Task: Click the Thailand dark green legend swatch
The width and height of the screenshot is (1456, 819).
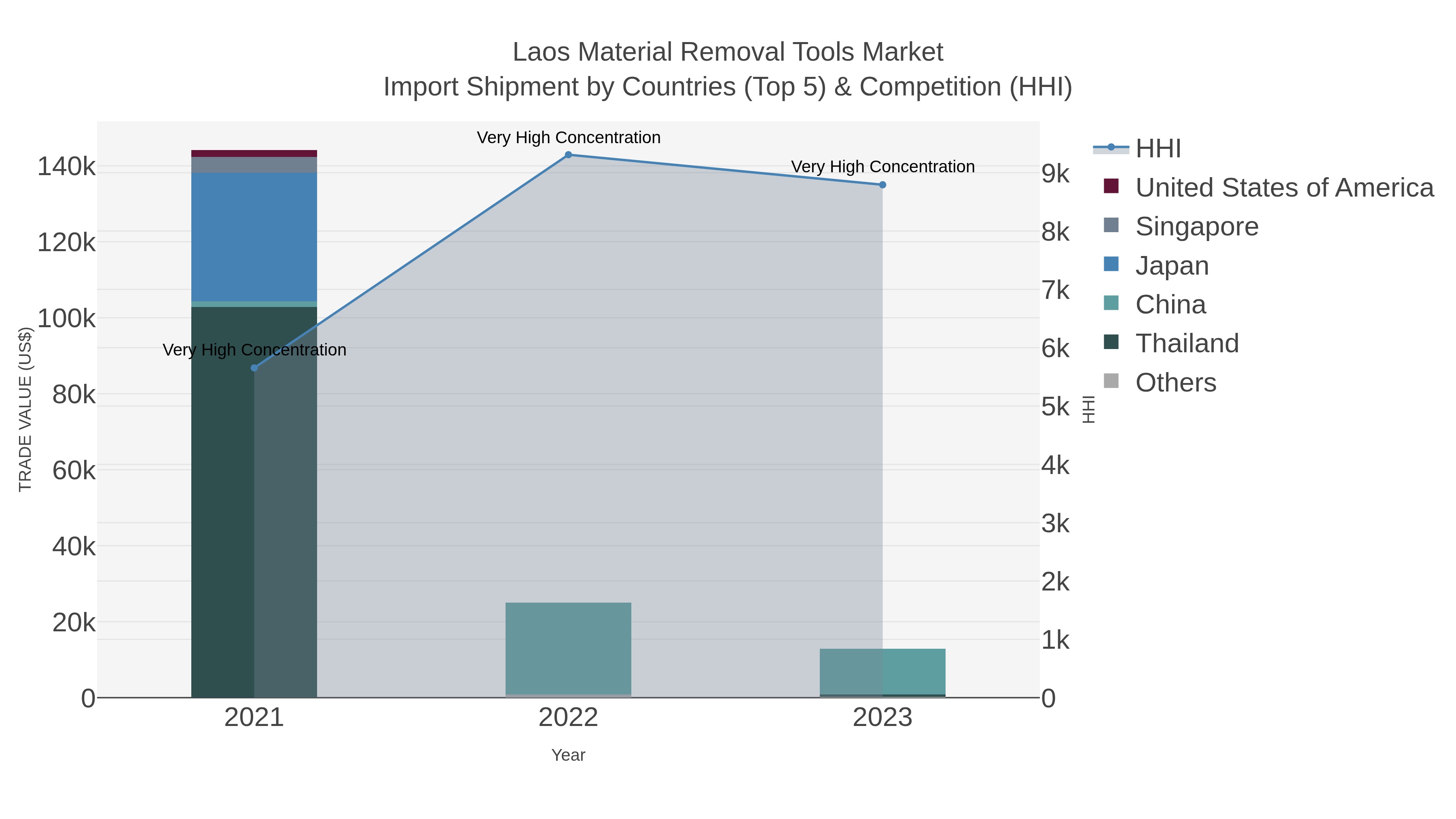Action: [x=1111, y=342]
